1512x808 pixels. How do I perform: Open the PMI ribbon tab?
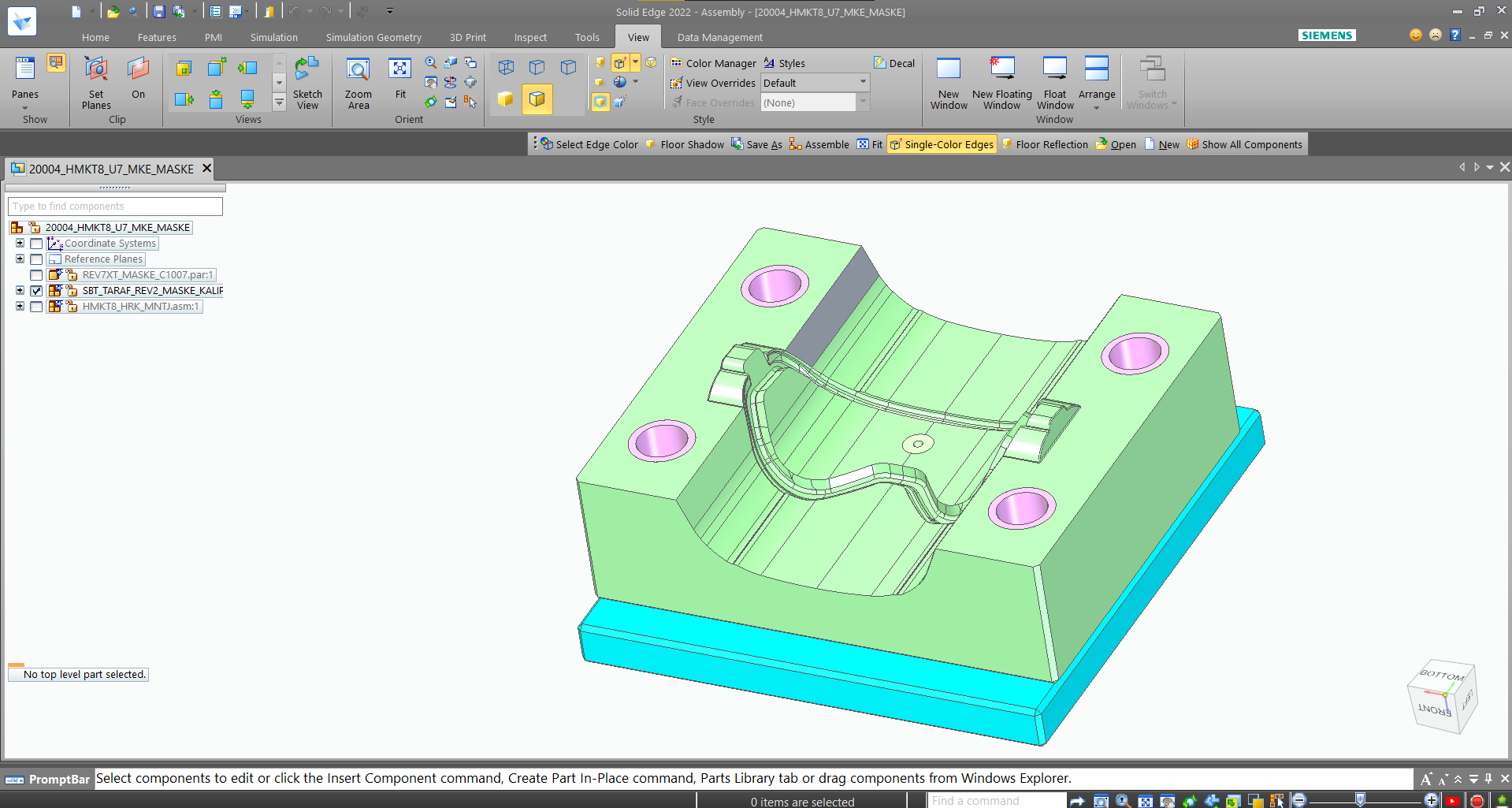tap(213, 37)
